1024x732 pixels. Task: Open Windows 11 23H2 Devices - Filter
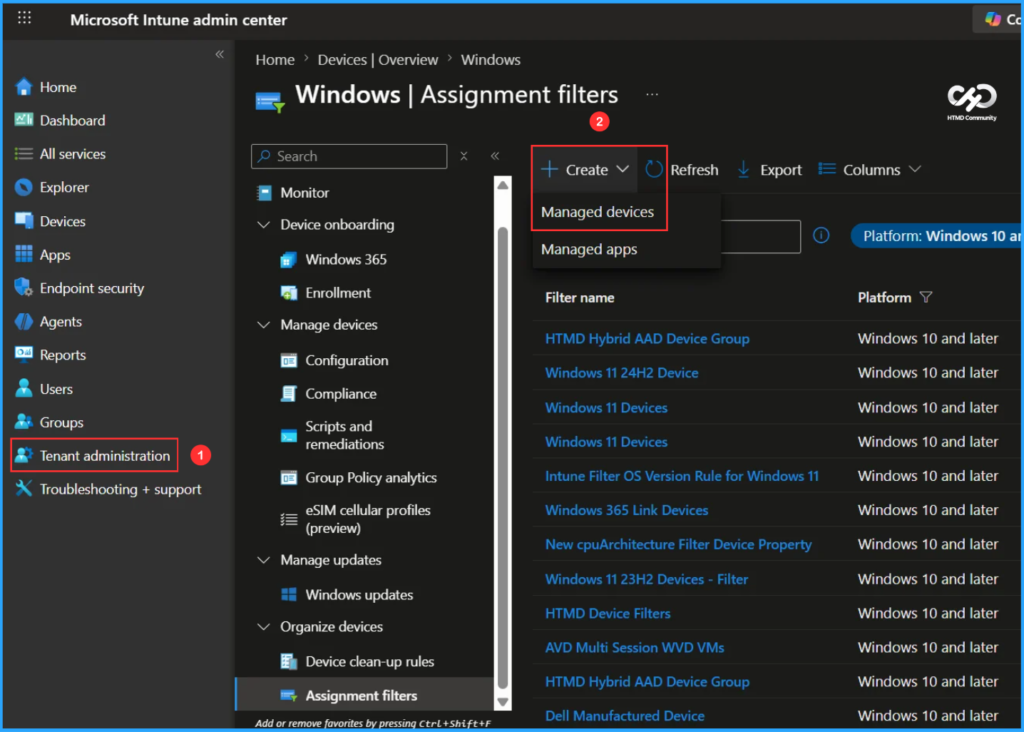647,579
